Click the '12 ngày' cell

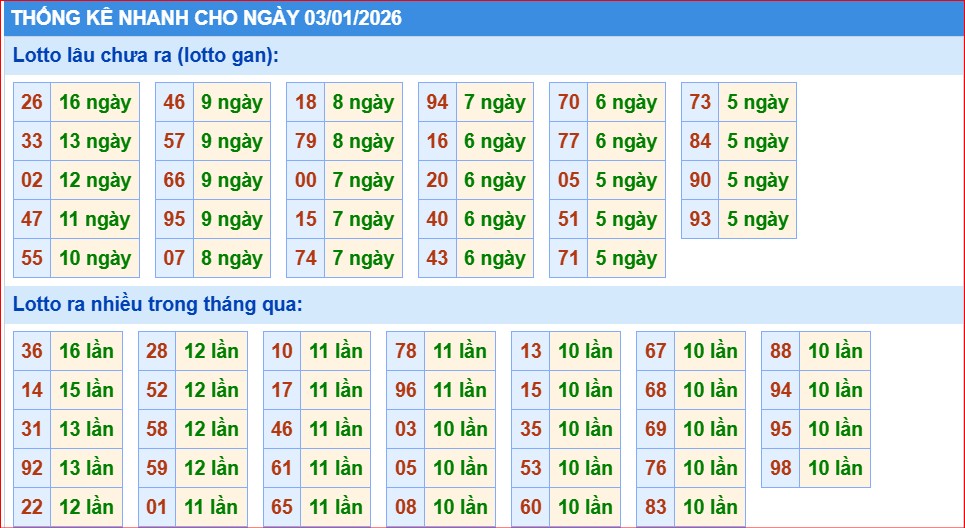[95, 180]
